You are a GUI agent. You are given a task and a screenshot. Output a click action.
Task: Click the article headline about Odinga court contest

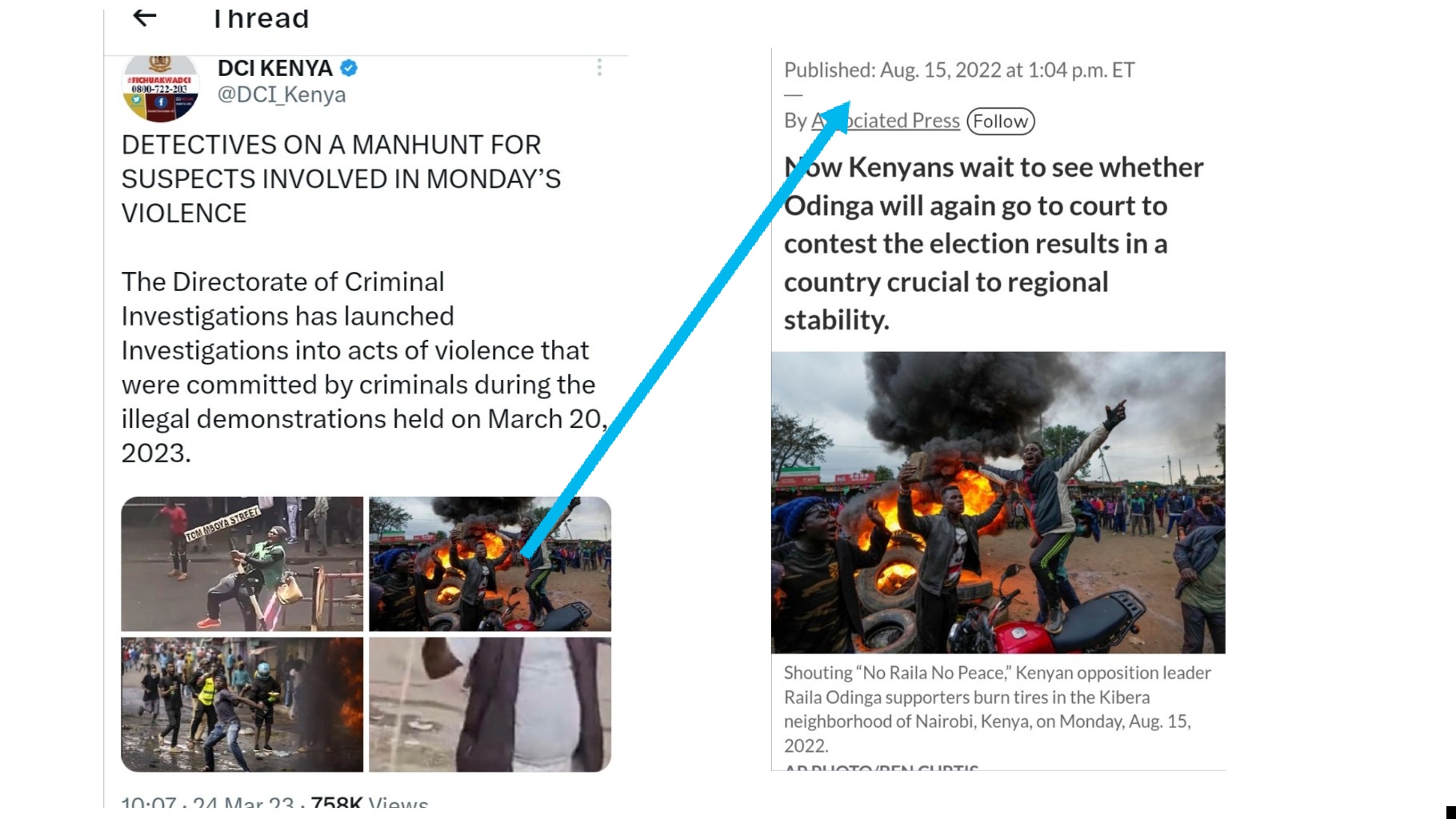[994, 243]
